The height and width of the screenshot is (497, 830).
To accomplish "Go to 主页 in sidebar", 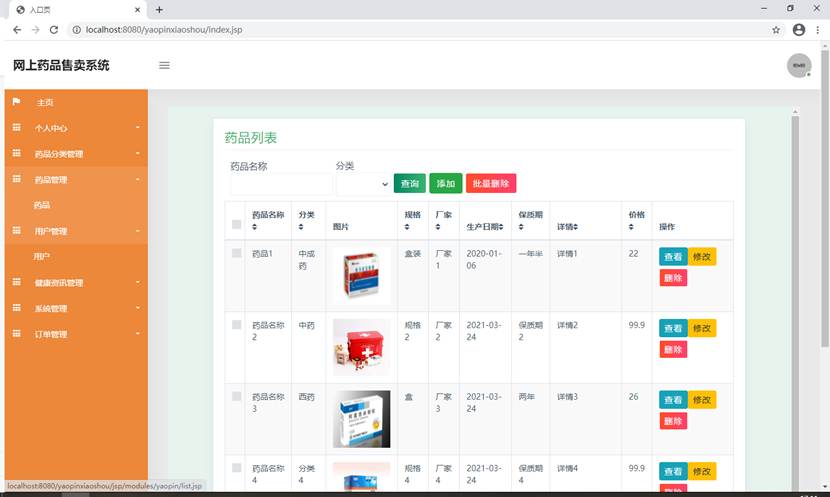I will tap(45, 102).
